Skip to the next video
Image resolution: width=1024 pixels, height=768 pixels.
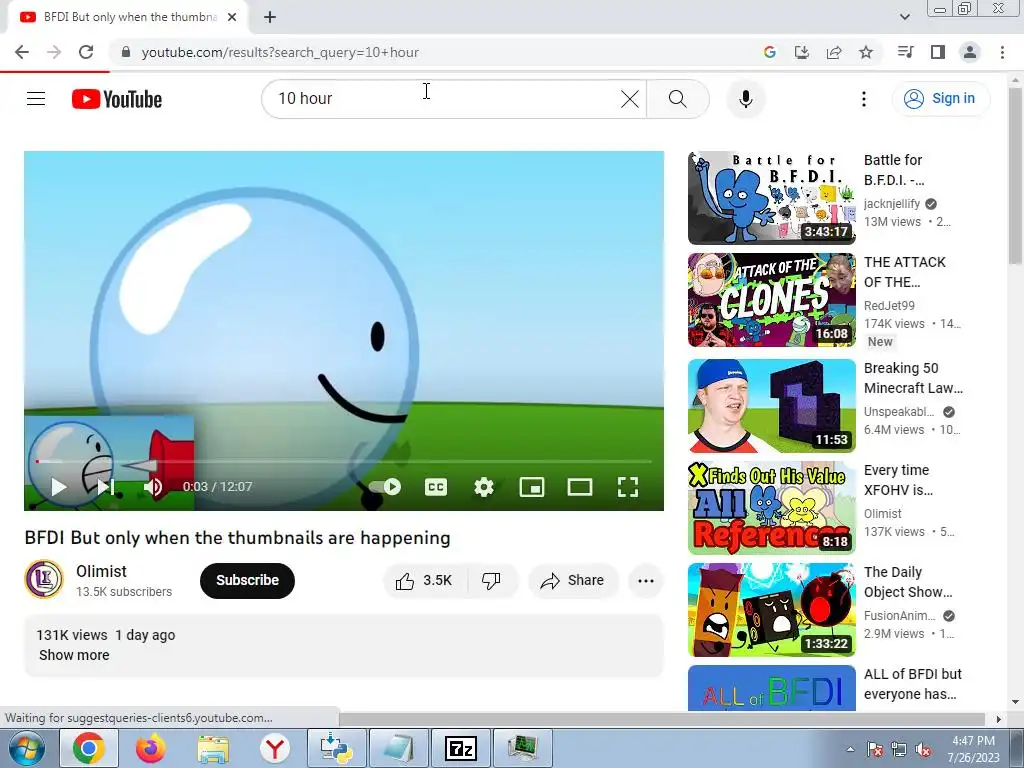click(x=106, y=487)
